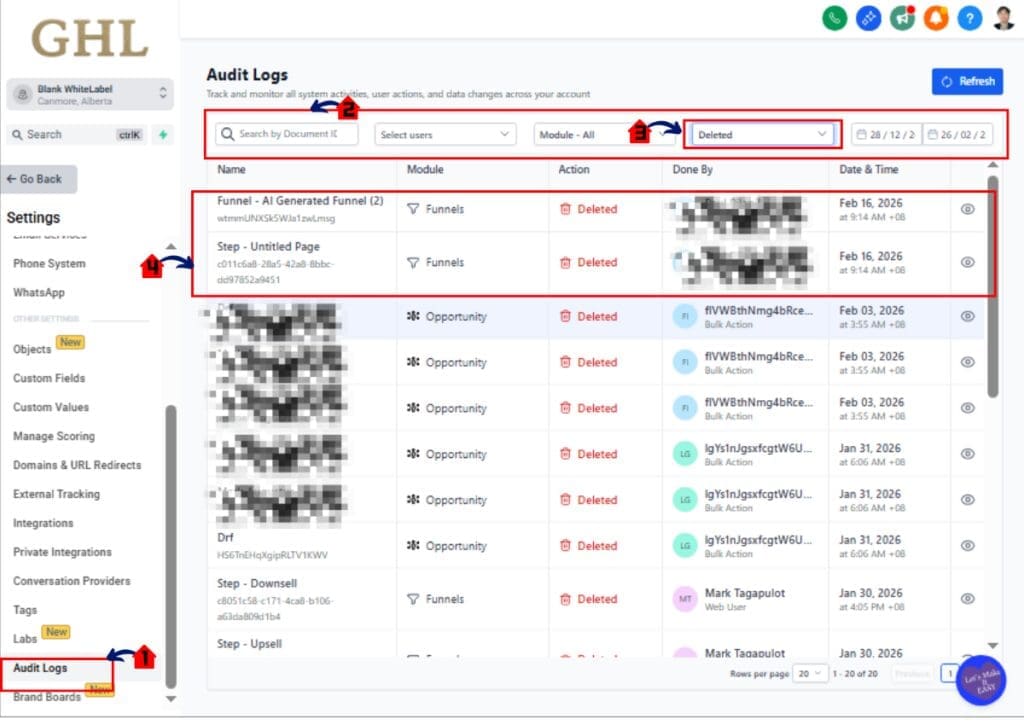Open the announcements megaphone icon
Viewport: 1024px width, 725px height.
pyautogui.click(x=902, y=18)
